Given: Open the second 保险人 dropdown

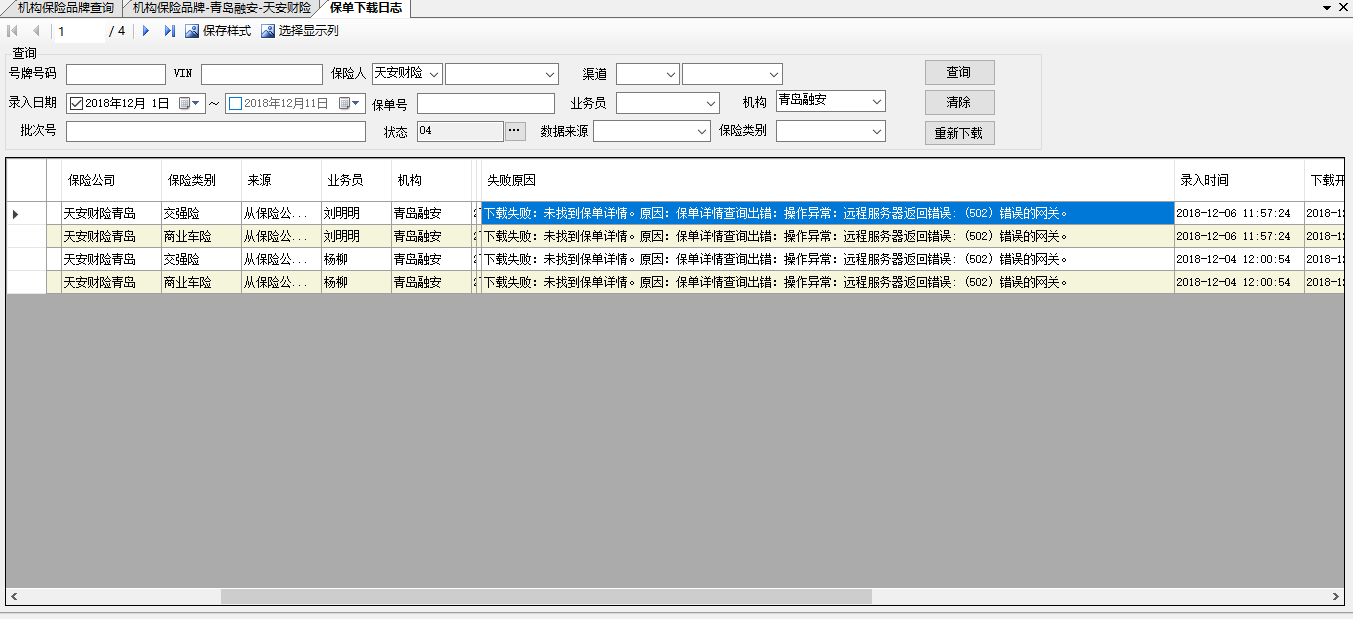Looking at the screenshot, I should (550, 74).
